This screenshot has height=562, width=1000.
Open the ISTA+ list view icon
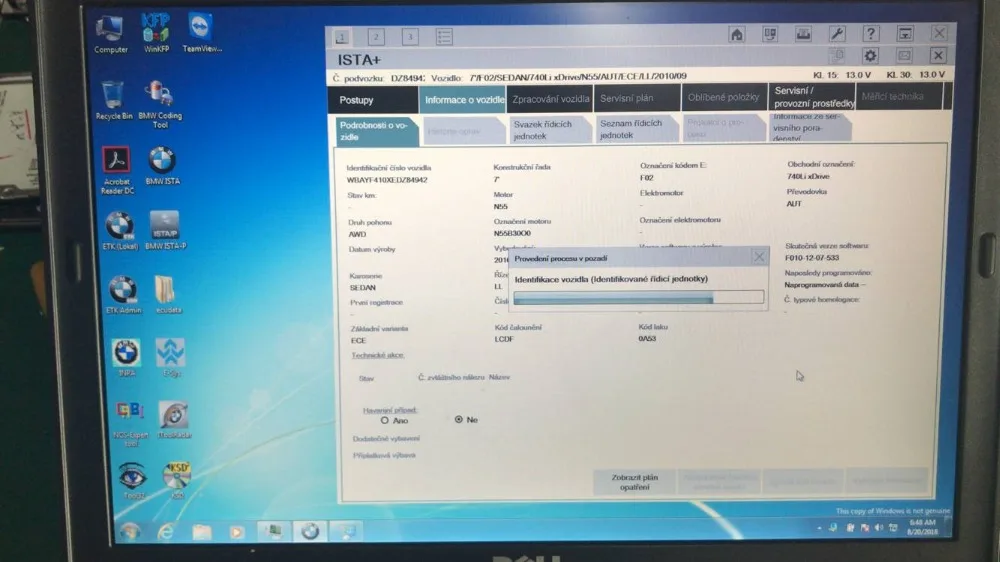[444, 36]
